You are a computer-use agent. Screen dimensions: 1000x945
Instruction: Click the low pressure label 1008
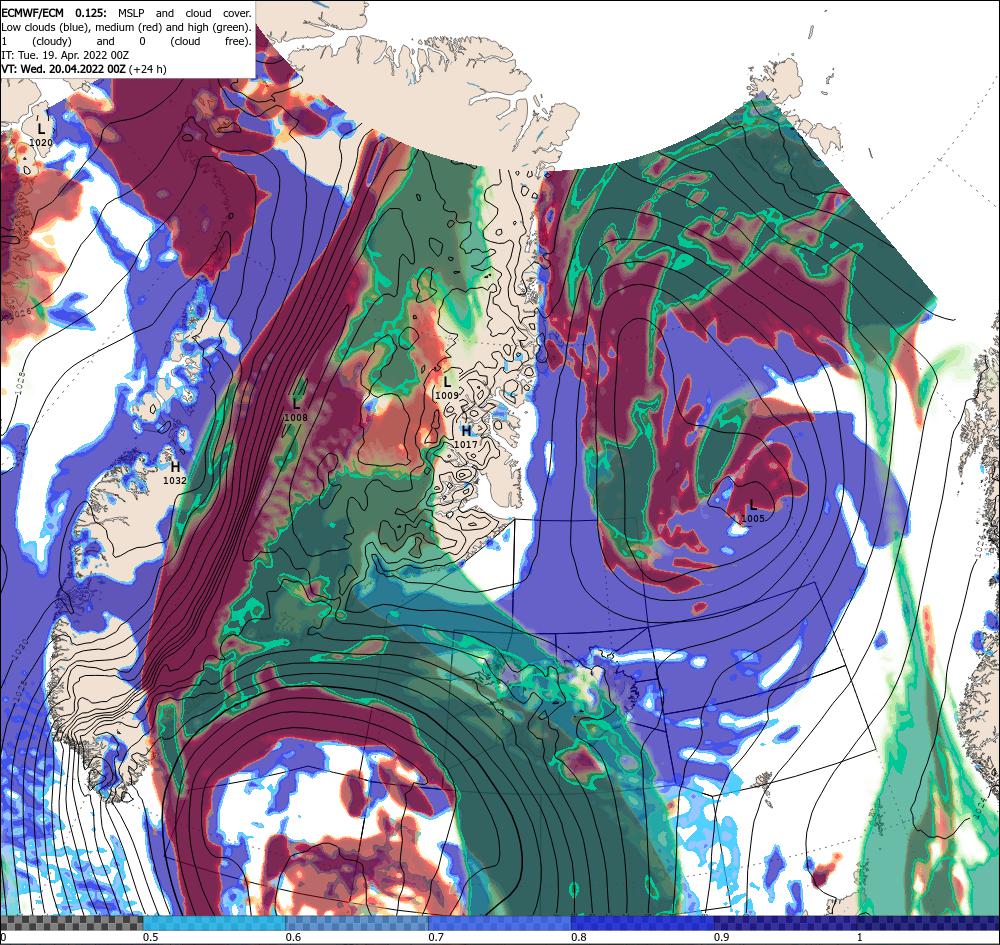pyautogui.click(x=296, y=411)
